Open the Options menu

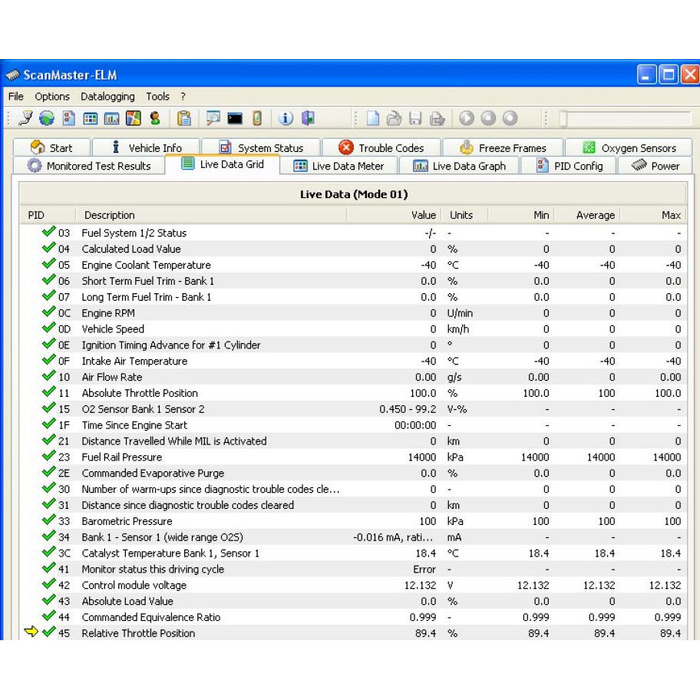[52, 97]
